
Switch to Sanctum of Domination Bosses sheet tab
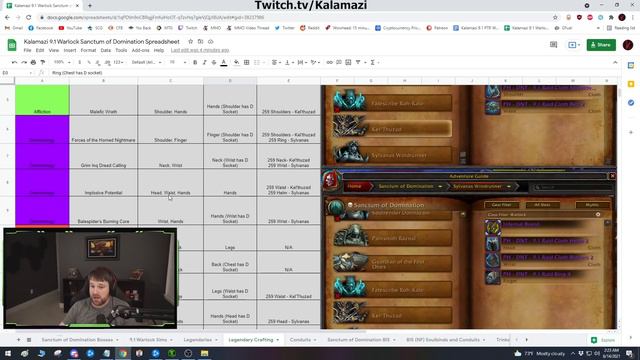click(80, 340)
